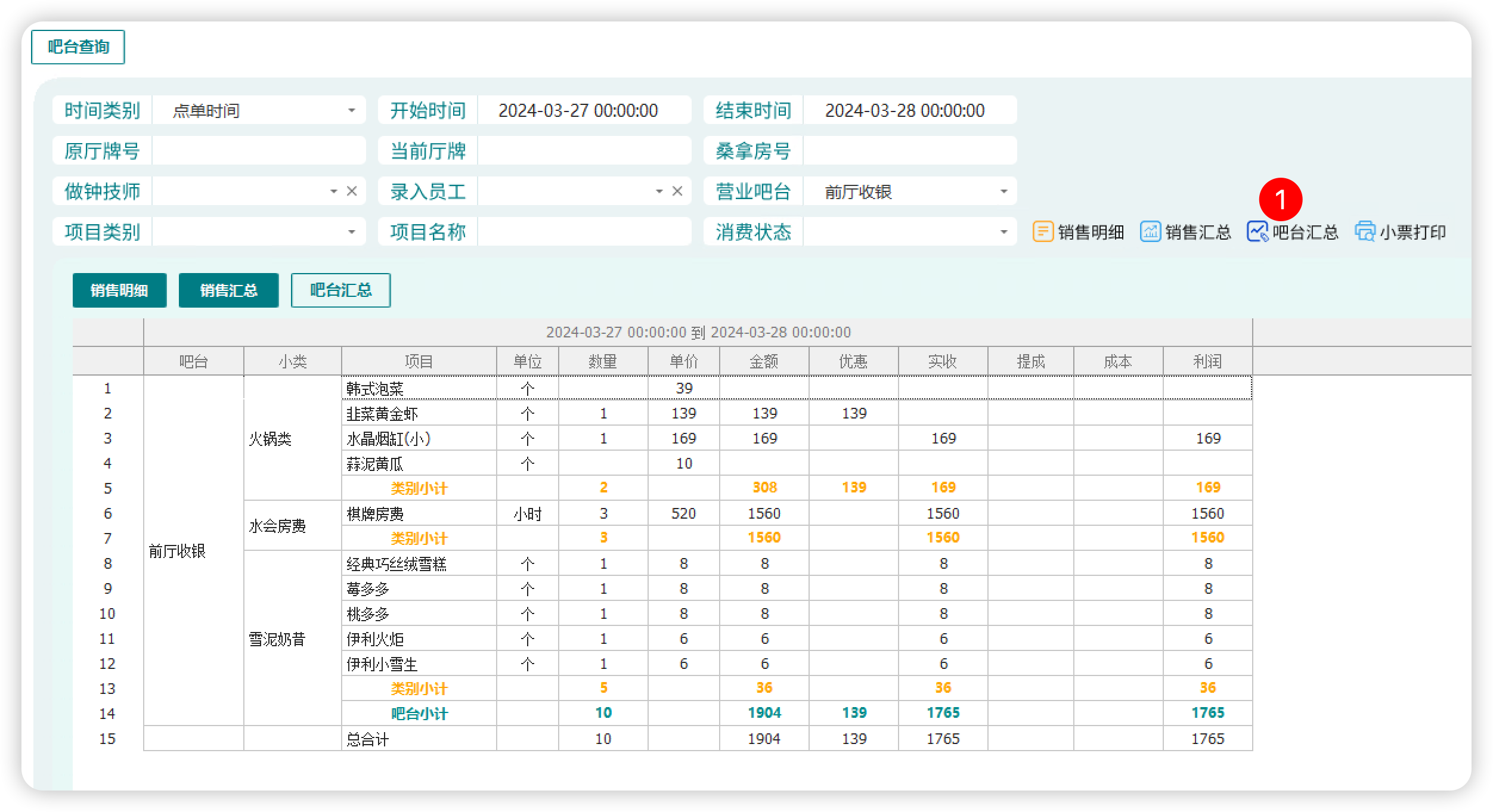Clear the 做钟技师 field with its X
1493x812 pixels.
(352, 191)
